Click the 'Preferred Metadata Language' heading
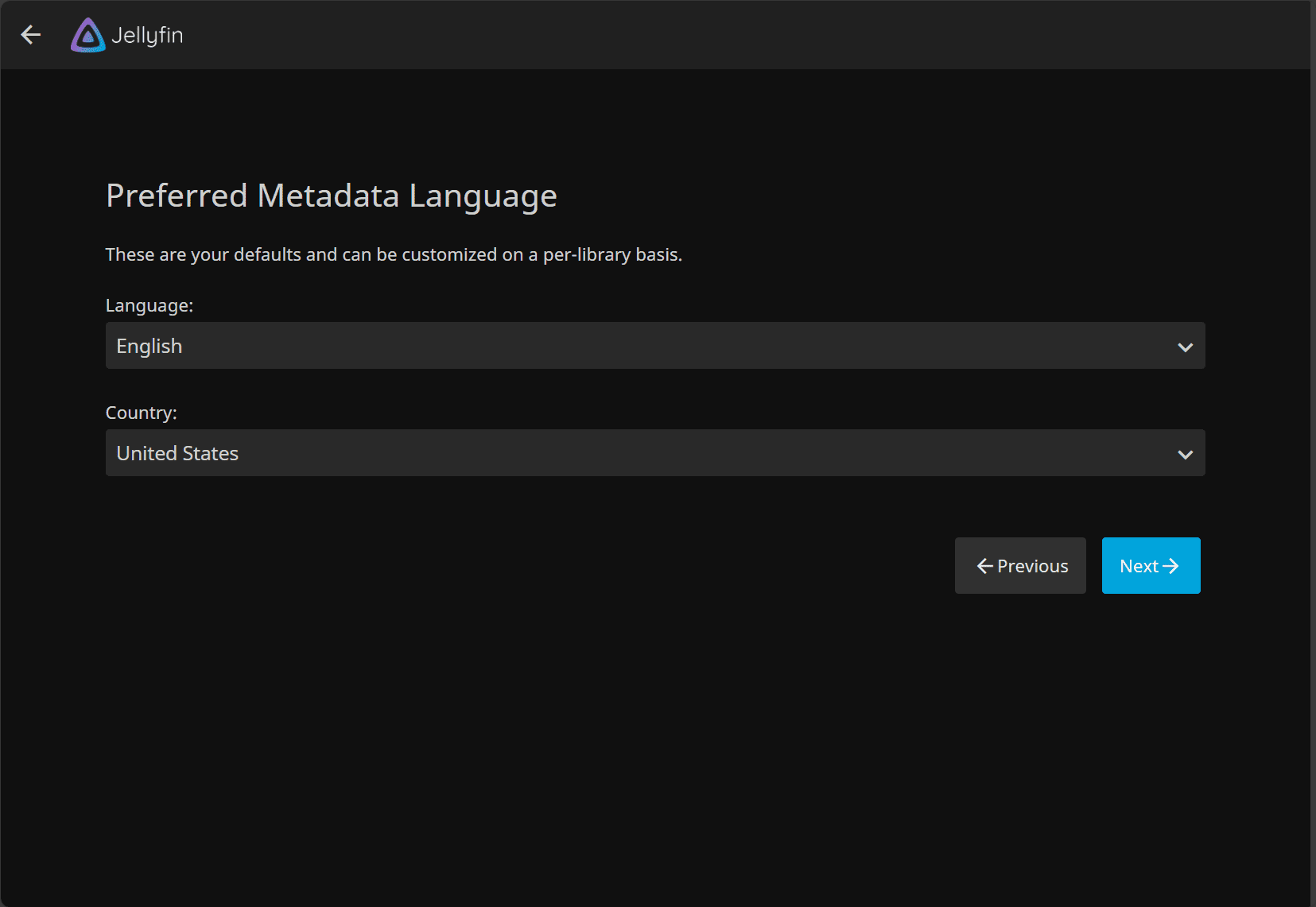Screen dimensions: 1316x907 331,196
